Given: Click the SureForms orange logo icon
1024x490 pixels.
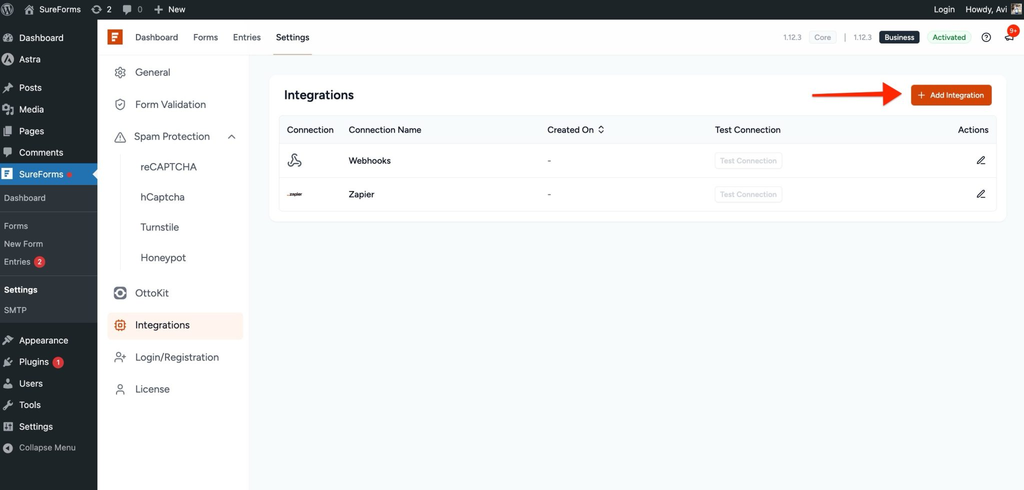Looking at the screenshot, I should pyautogui.click(x=115, y=37).
